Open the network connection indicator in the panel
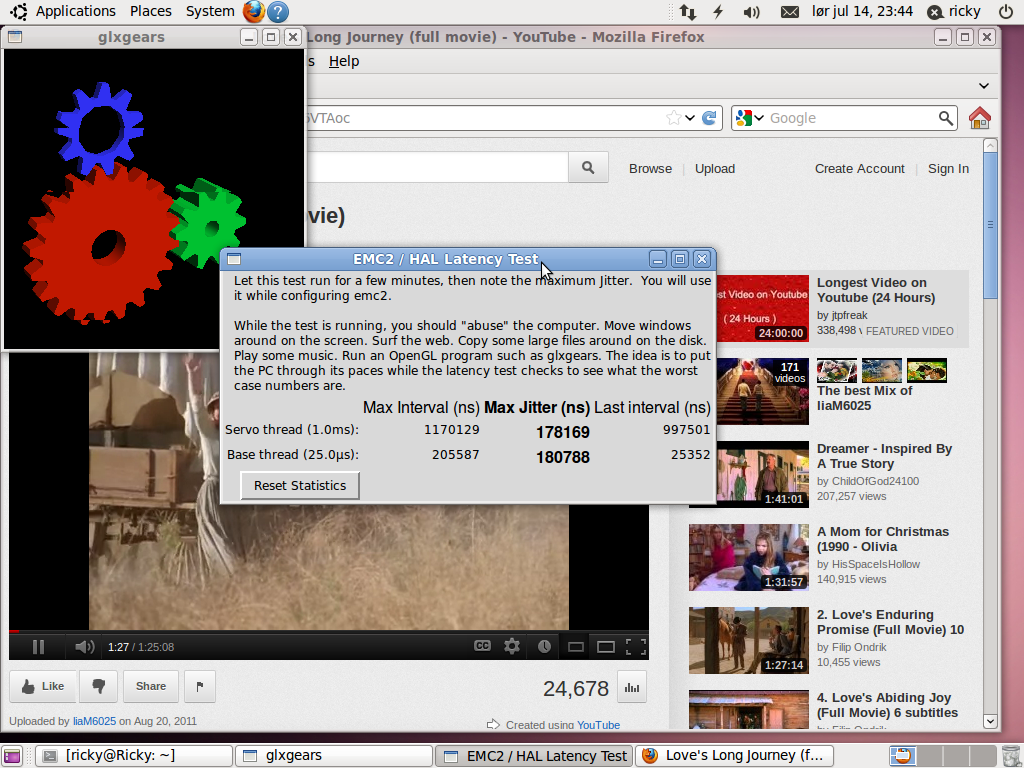Screen dimensions: 1024x768 688,11
